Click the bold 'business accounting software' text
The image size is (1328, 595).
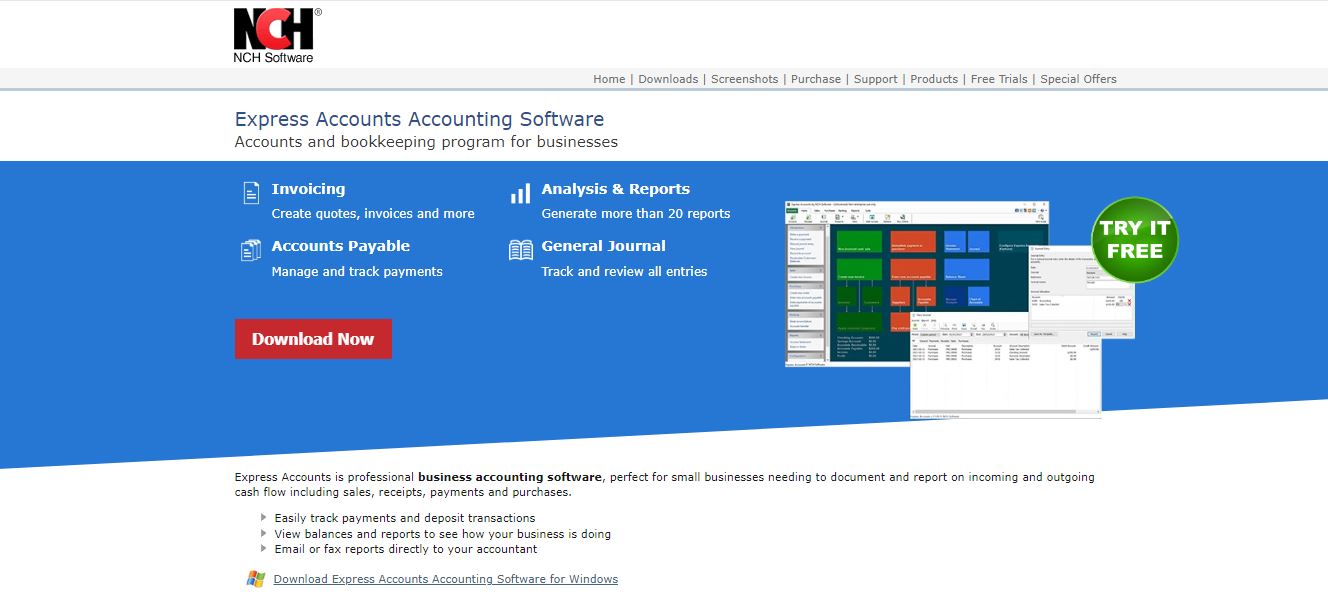[x=510, y=477]
